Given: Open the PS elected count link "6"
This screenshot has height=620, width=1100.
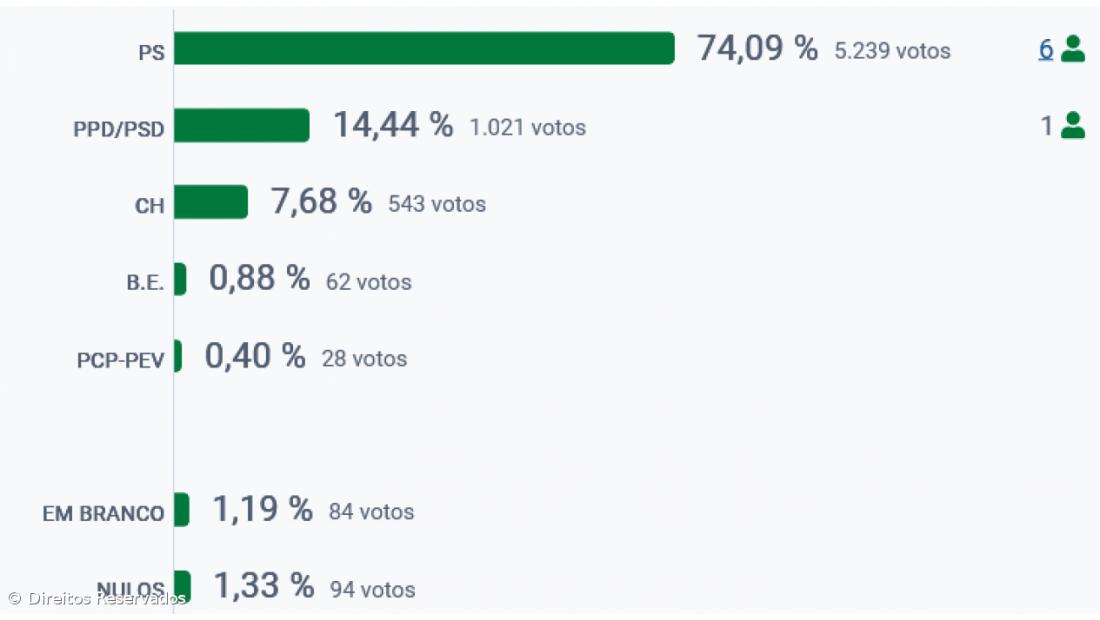Looking at the screenshot, I should pos(1046,49).
